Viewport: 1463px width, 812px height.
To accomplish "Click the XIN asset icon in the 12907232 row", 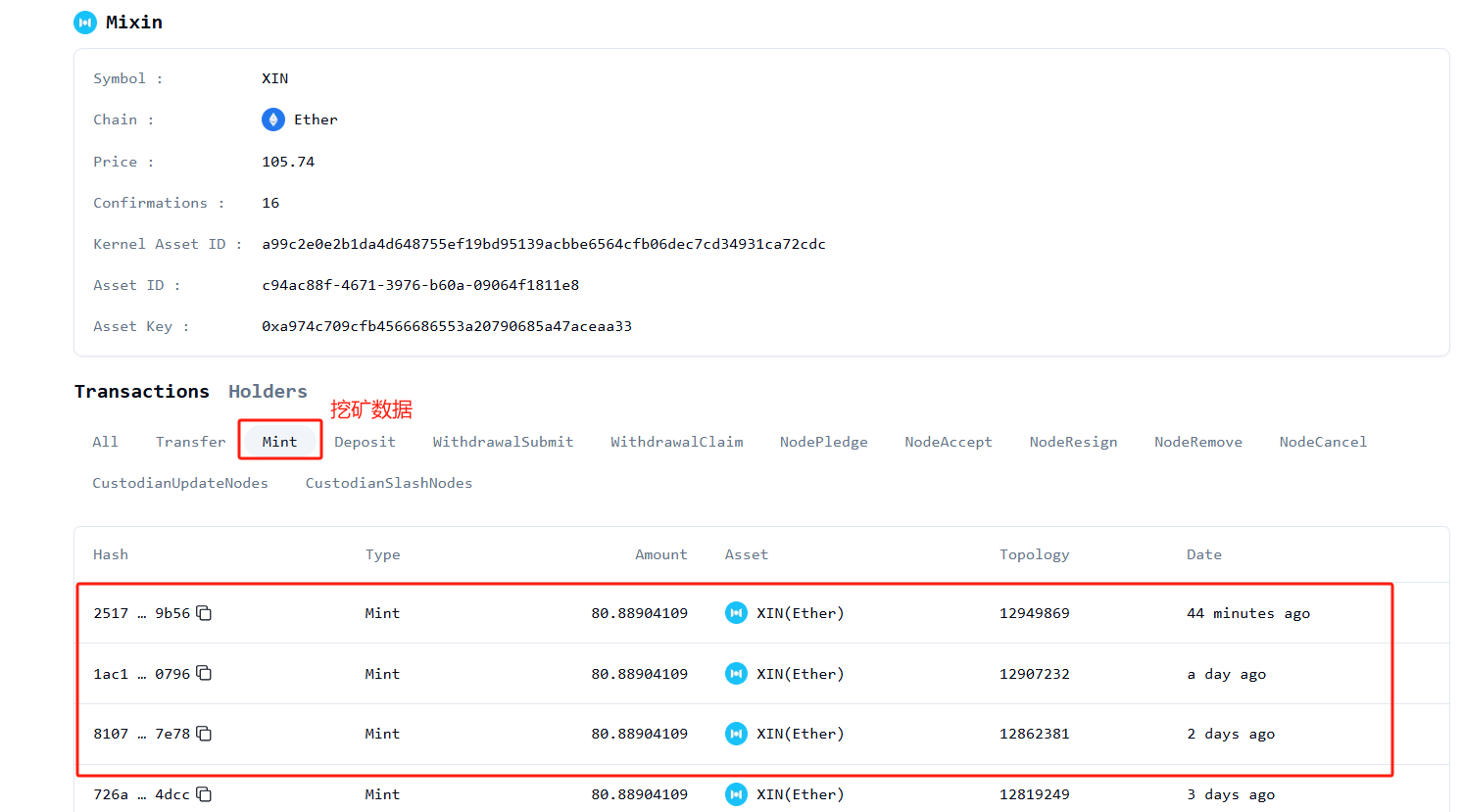I will (736, 674).
